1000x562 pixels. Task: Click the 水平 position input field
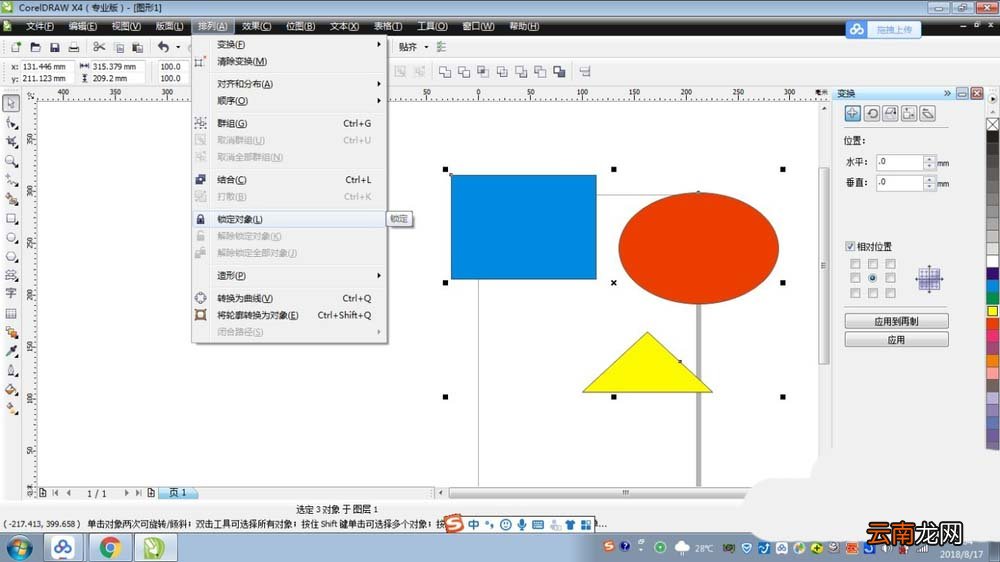899,162
